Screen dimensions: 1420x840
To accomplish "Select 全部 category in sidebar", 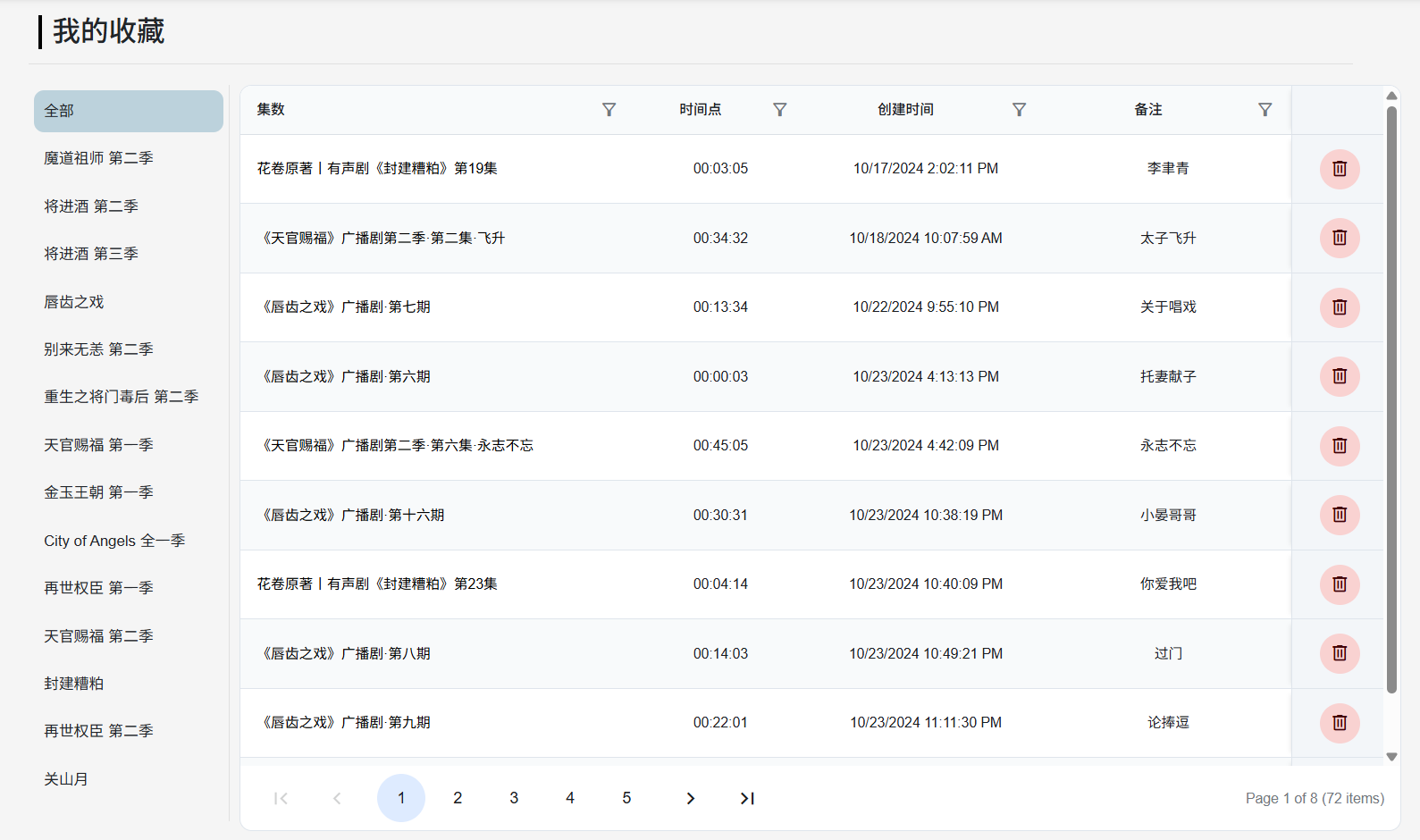I will pos(129,111).
